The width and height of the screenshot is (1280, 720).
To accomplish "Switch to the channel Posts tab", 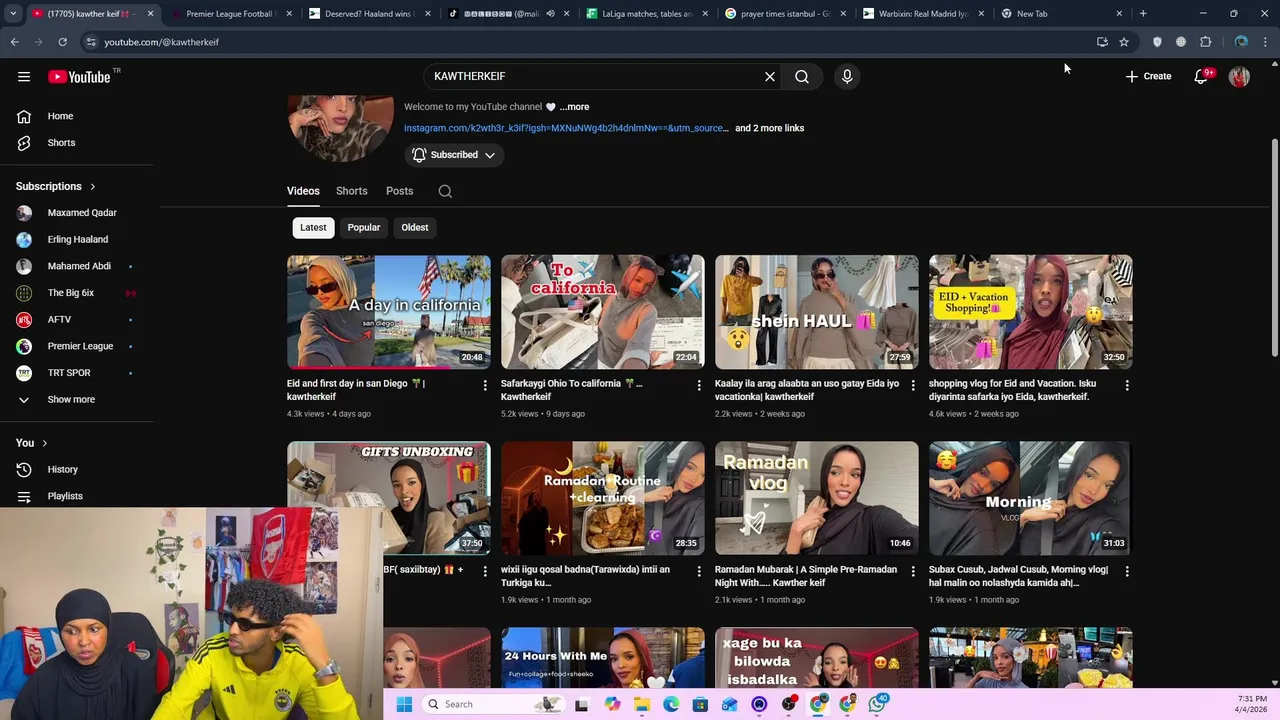I will pyautogui.click(x=399, y=191).
